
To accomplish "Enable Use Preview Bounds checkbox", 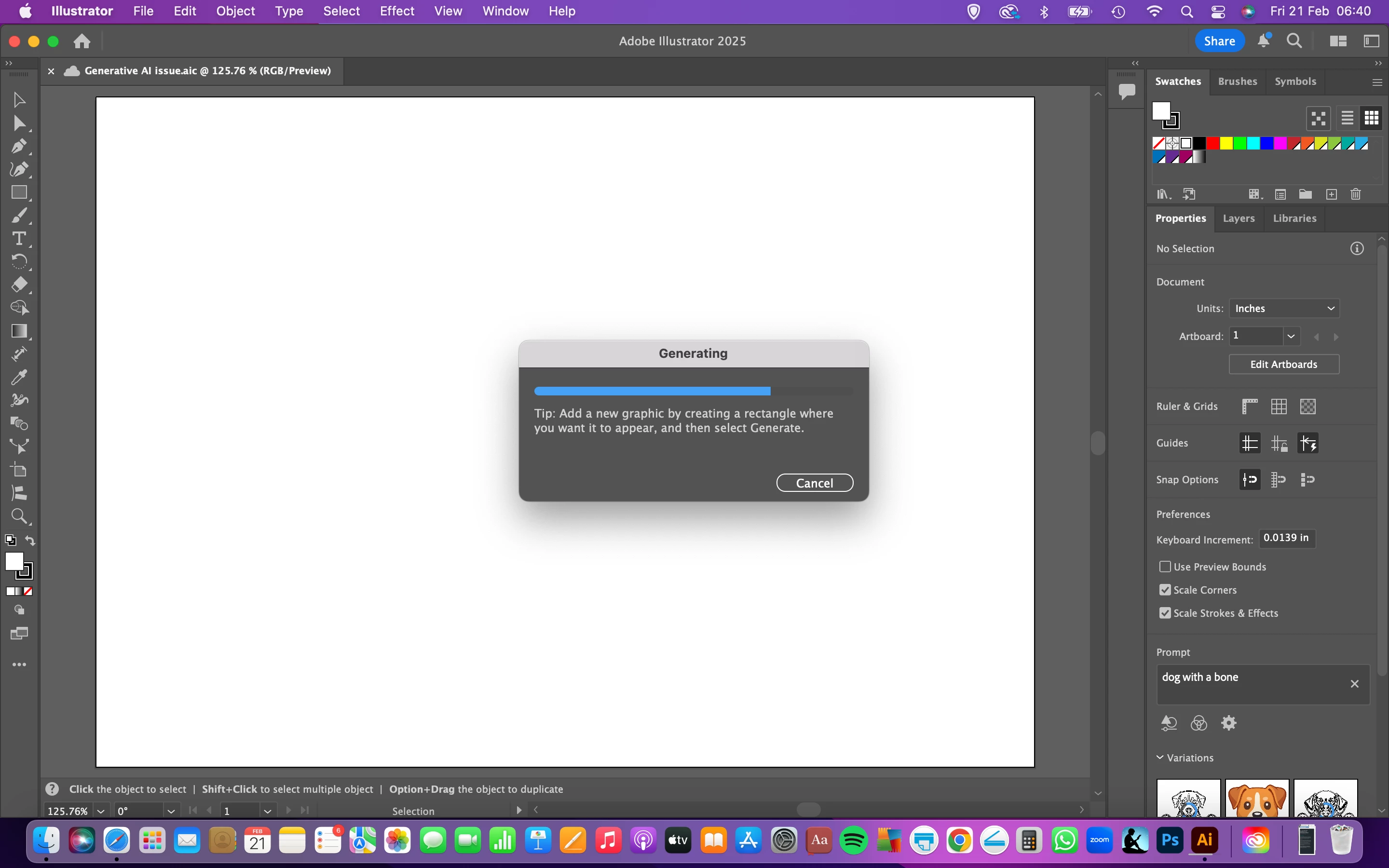I will [x=1165, y=567].
